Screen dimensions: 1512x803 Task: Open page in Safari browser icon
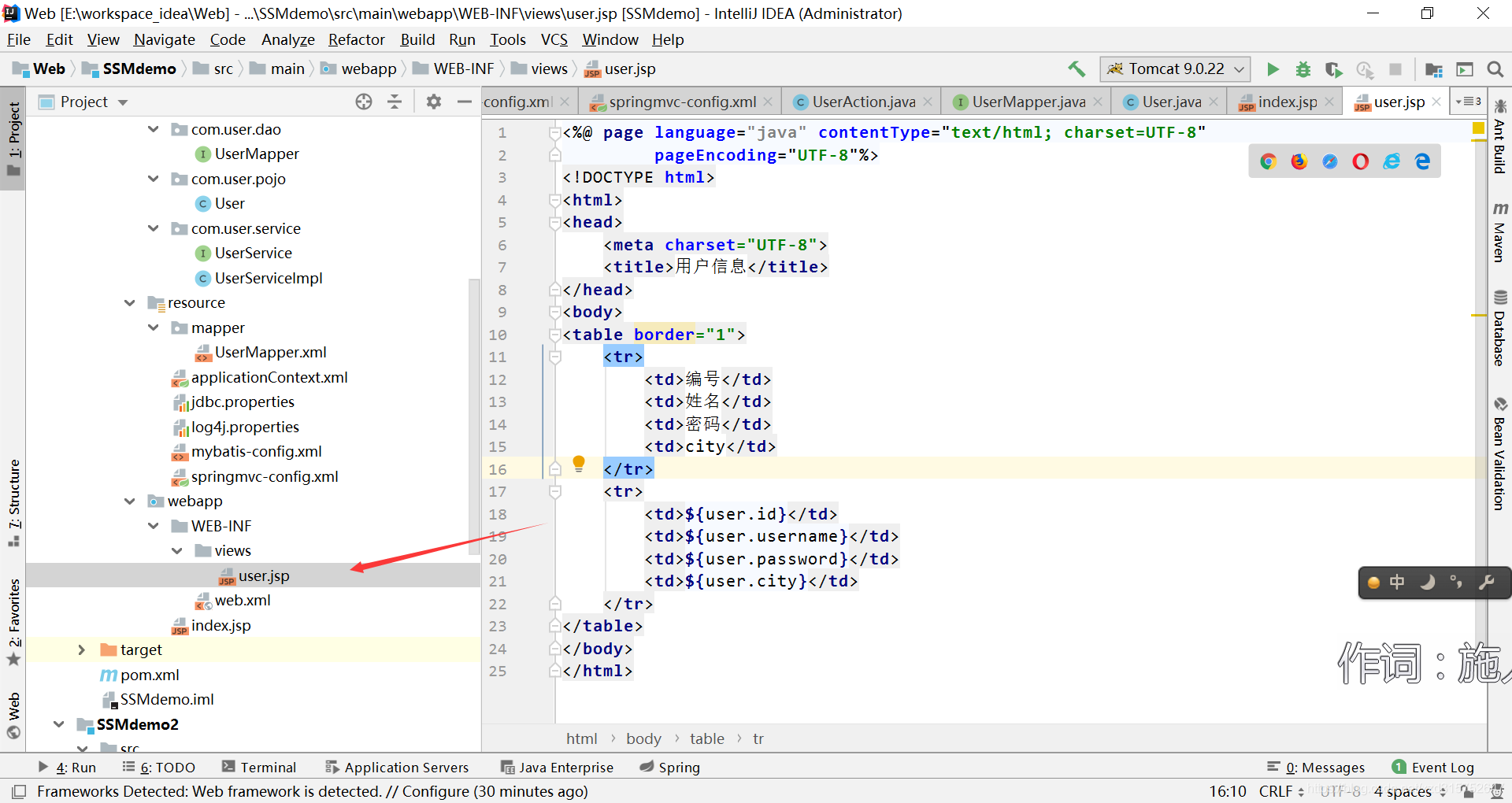click(x=1330, y=161)
